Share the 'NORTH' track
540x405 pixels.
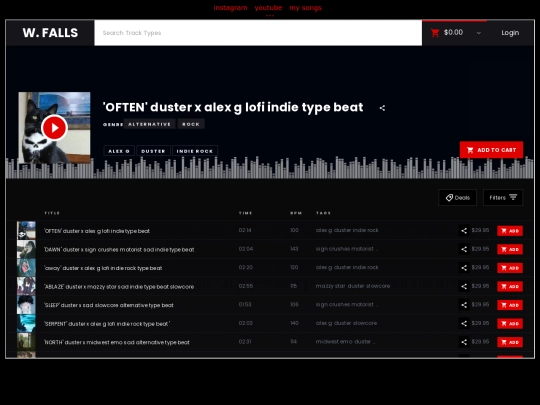click(x=464, y=342)
